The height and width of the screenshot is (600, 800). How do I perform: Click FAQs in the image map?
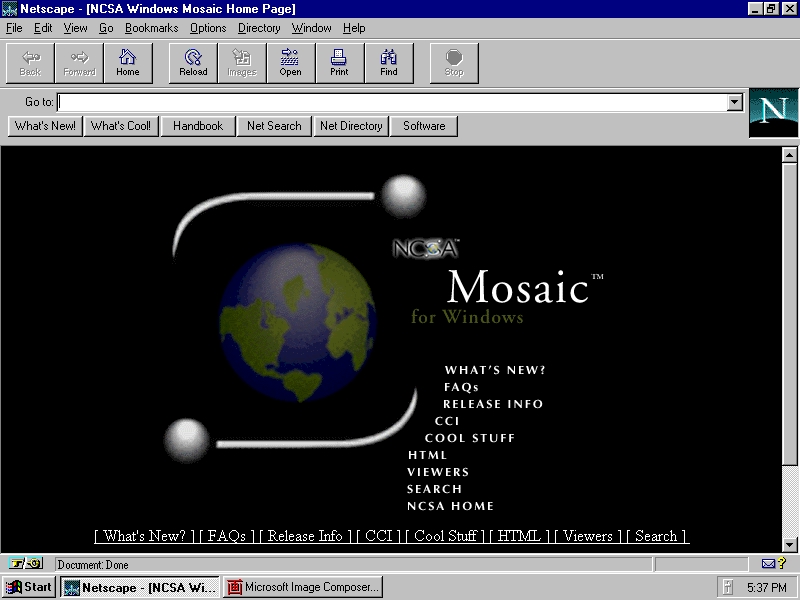461,387
